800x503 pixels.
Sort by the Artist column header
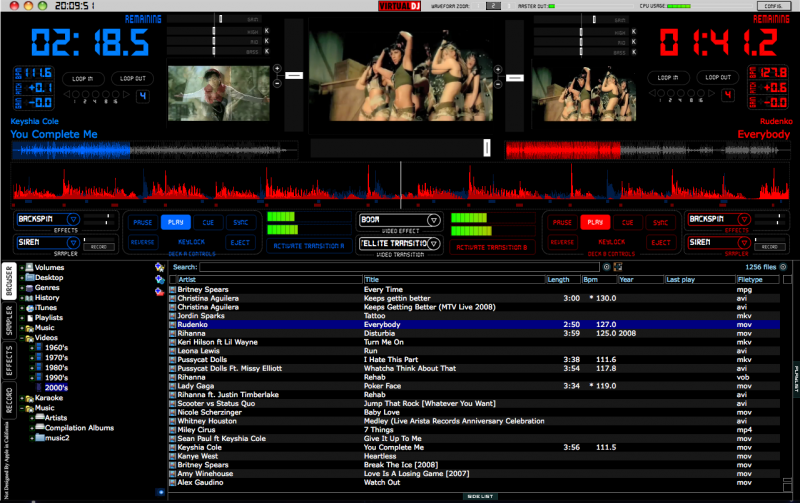tap(269, 280)
